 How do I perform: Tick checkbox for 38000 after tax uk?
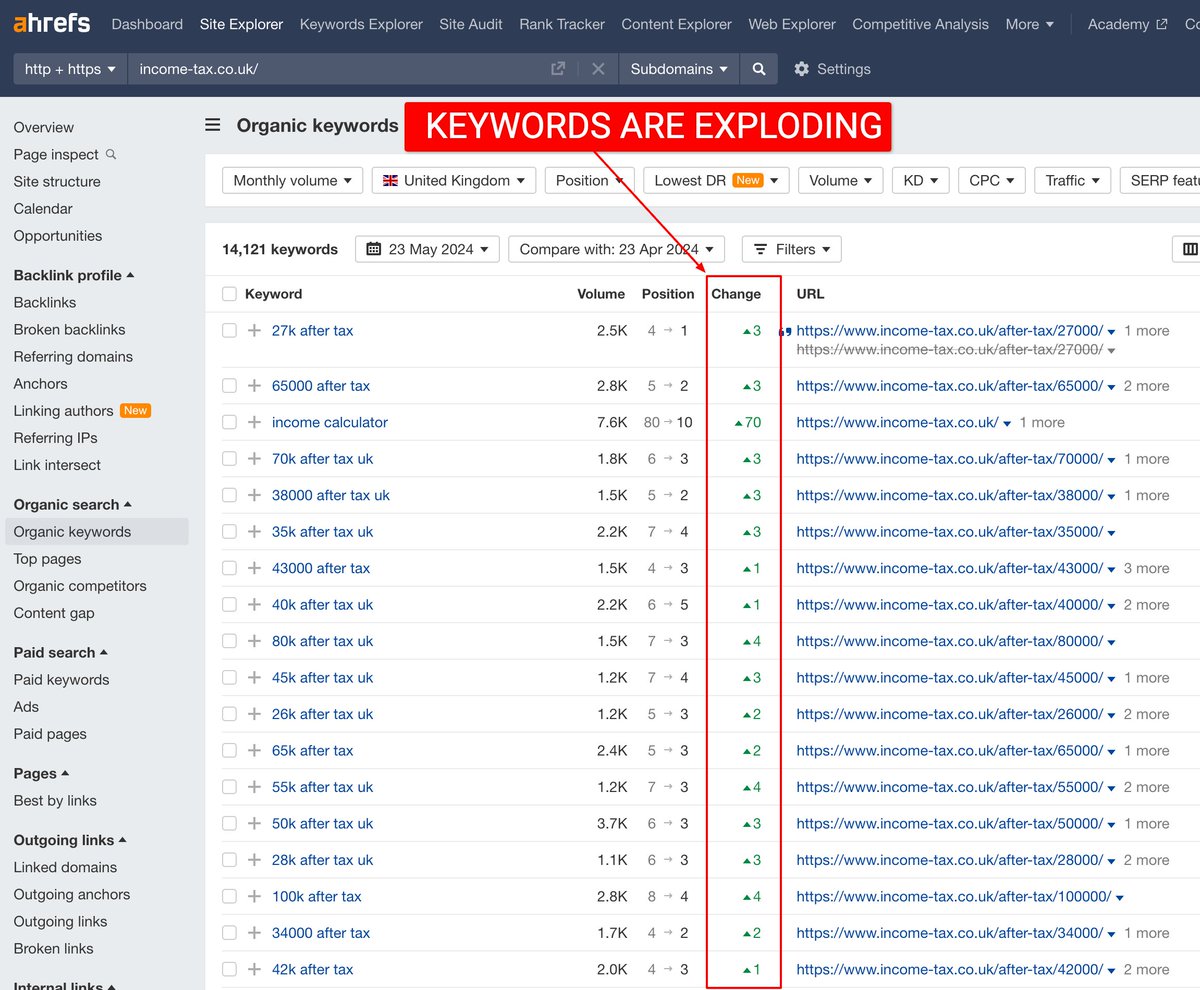pos(229,495)
